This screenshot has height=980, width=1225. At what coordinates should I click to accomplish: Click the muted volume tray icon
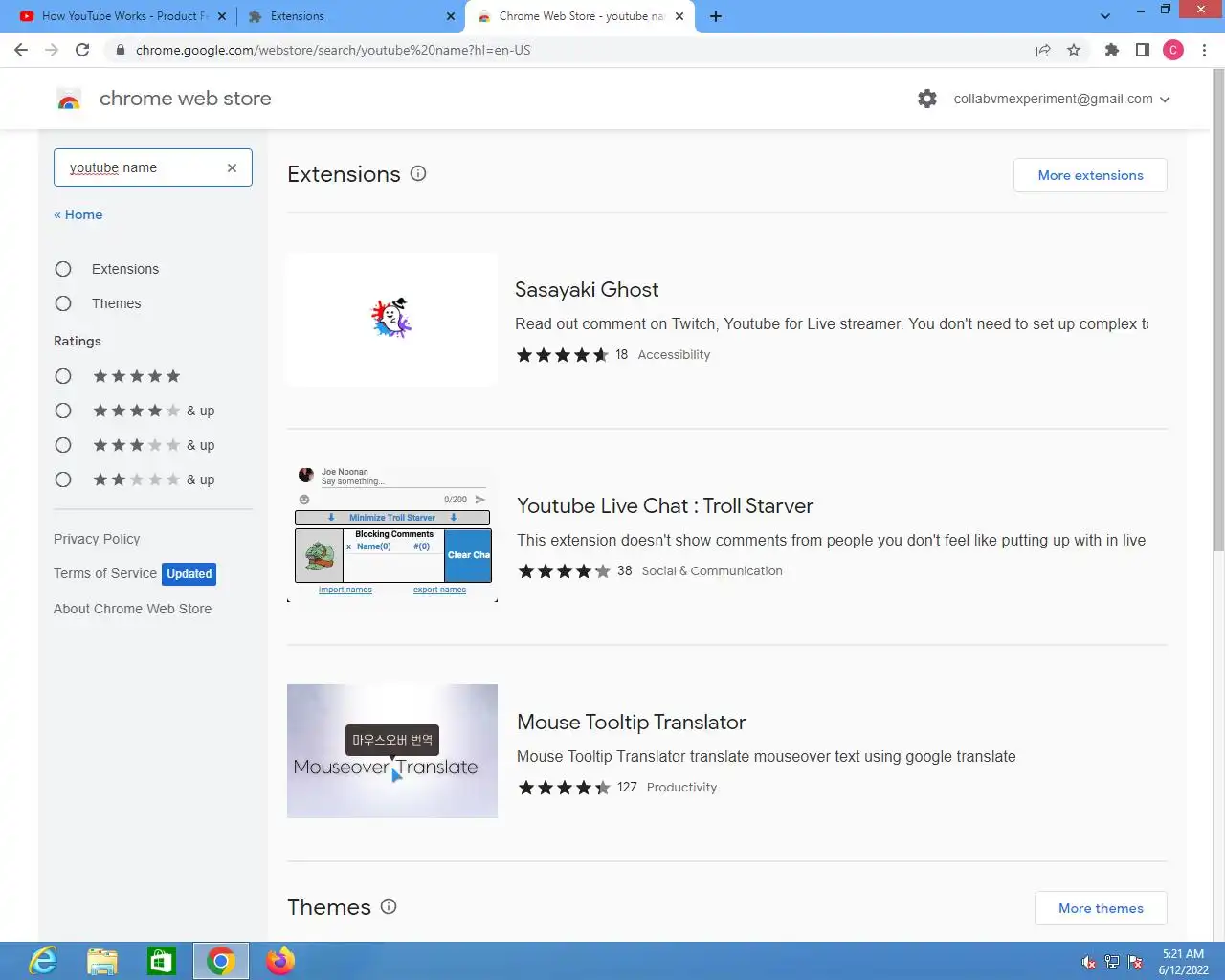[x=1088, y=962]
